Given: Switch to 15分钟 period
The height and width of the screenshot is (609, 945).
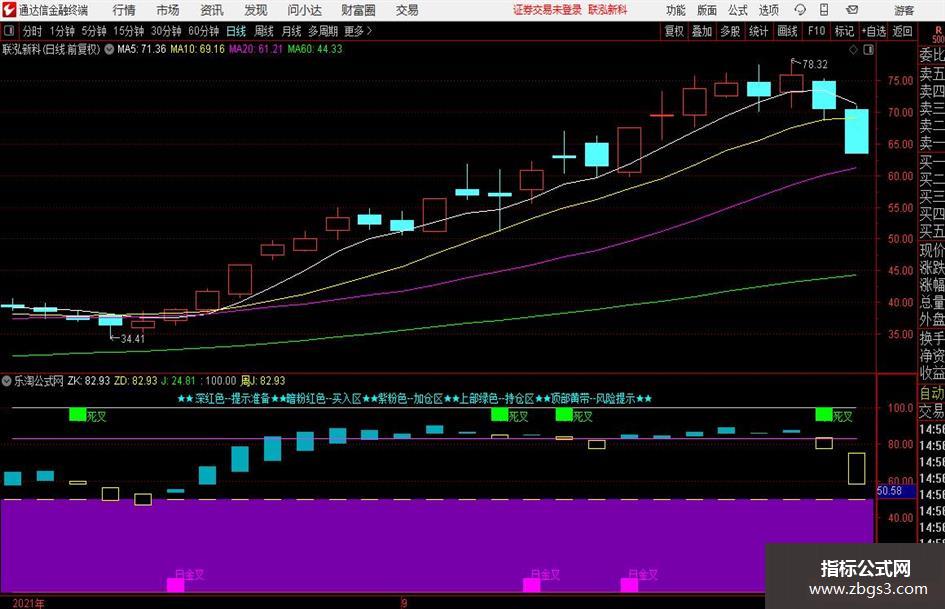Looking at the screenshot, I should tap(129, 31).
